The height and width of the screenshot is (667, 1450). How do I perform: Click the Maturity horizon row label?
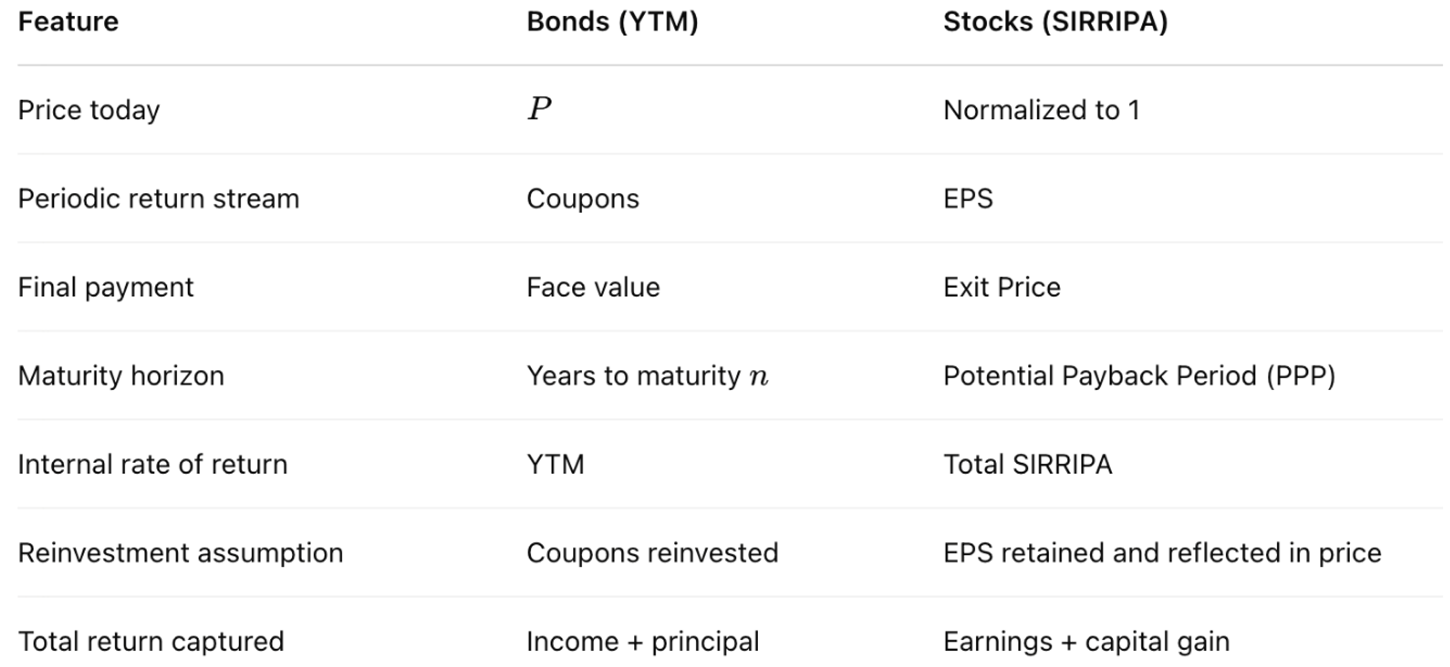pyautogui.click(x=121, y=376)
